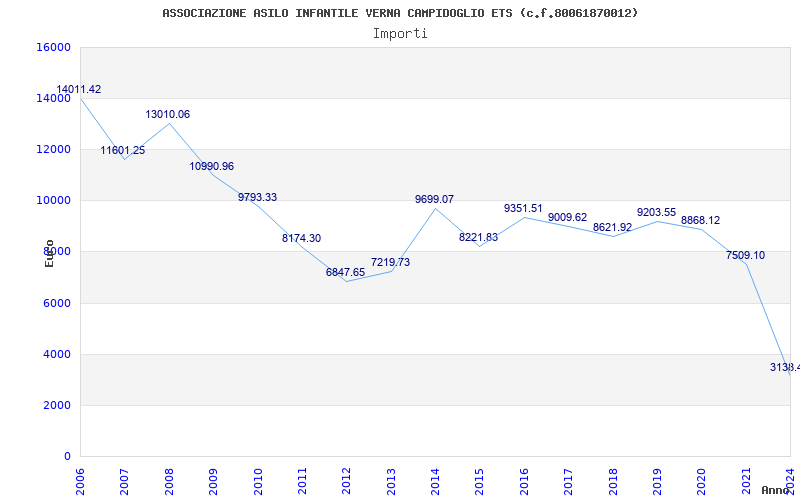Image resolution: width=800 pixels, height=500 pixels.
Task: Click the x-axis year 2016
Action: point(524,482)
